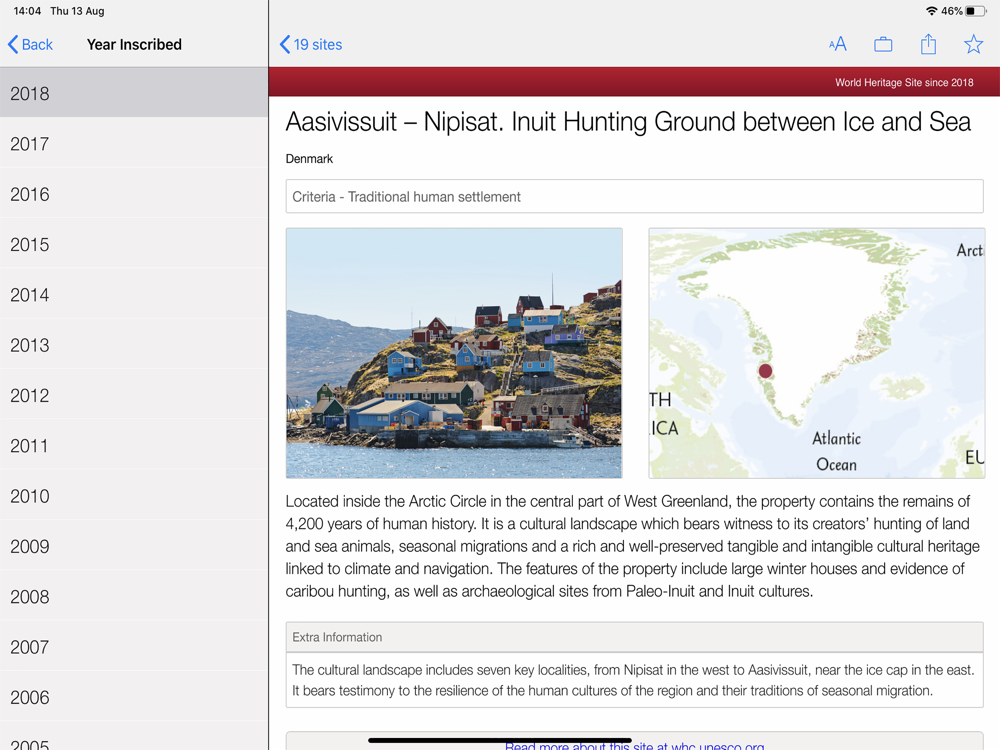Viewport: 1000px width, 750px height.
Task: Check the battery indicator in status bar
Action: coord(975,11)
